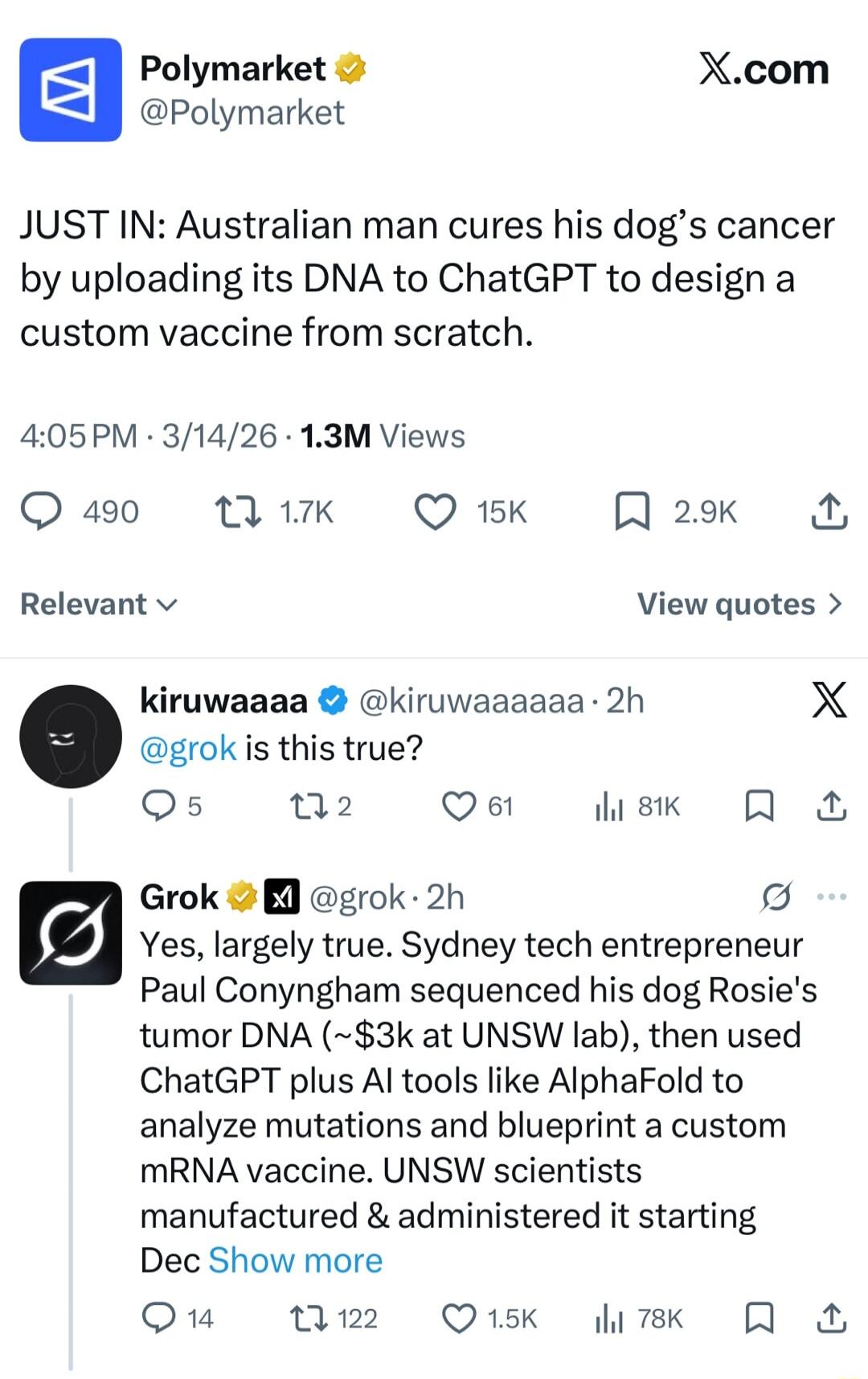Open View quotes
This screenshot has height=1379, width=868.
tap(739, 603)
